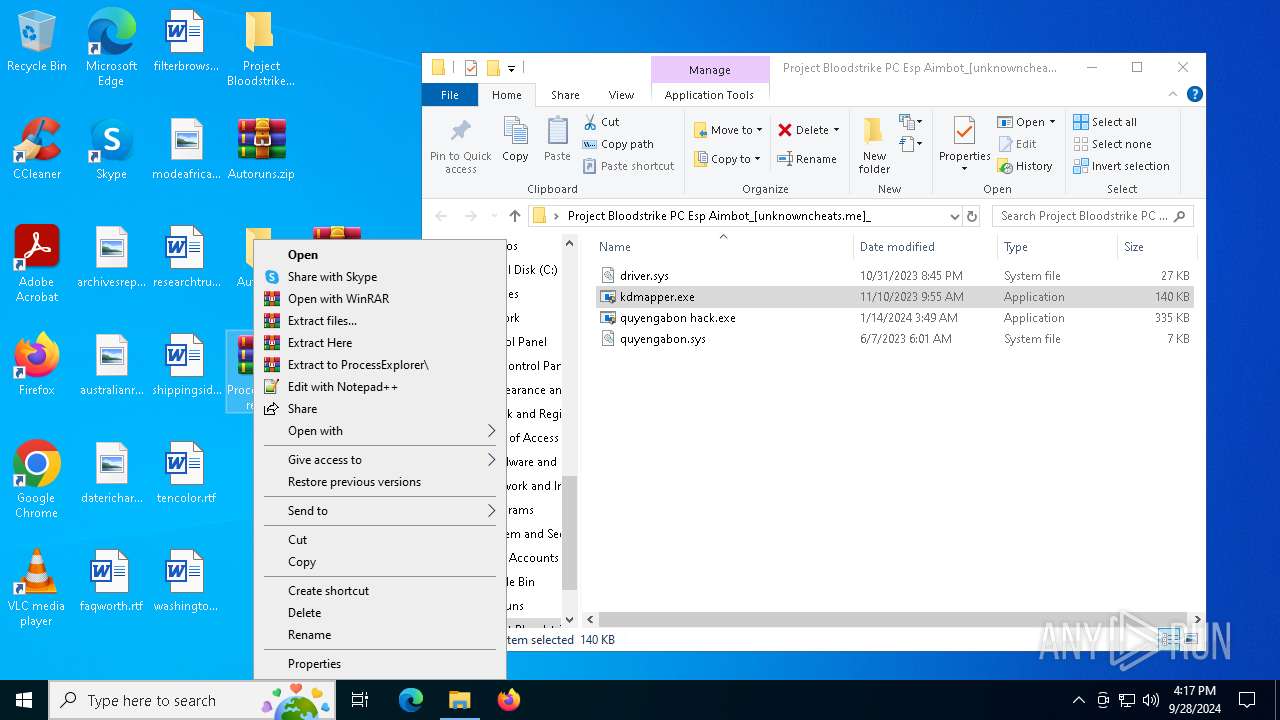Open the notification center icon
This screenshot has width=1280, height=720.
pos(1247,700)
